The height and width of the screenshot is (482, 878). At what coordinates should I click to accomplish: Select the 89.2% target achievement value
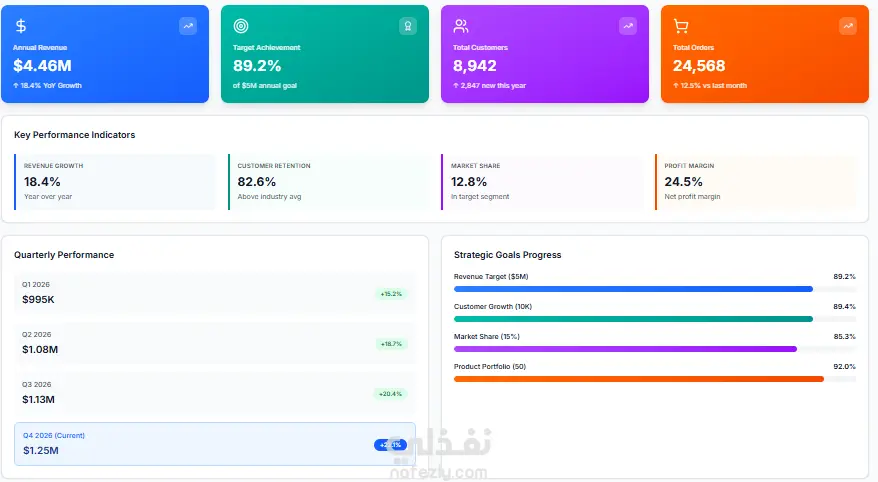(257, 65)
